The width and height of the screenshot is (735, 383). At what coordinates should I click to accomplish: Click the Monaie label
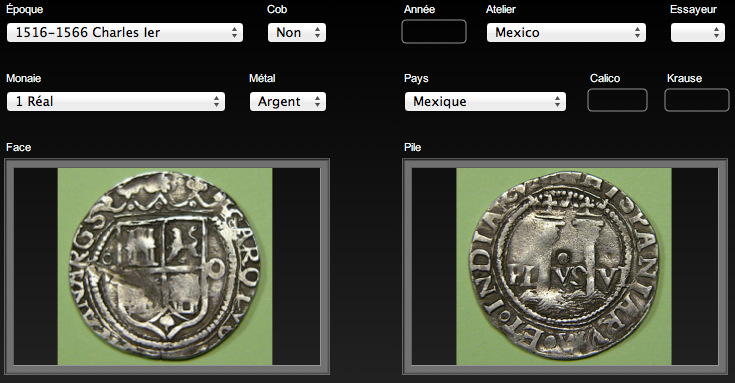pos(23,78)
